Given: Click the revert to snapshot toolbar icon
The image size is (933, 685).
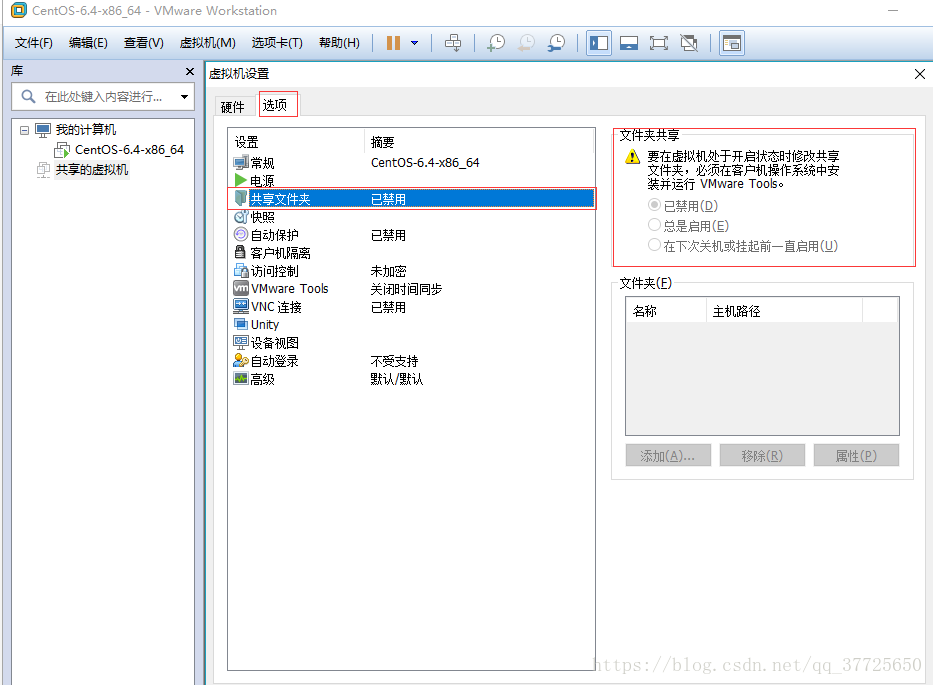Looking at the screenshot, I should pos(526,43).
